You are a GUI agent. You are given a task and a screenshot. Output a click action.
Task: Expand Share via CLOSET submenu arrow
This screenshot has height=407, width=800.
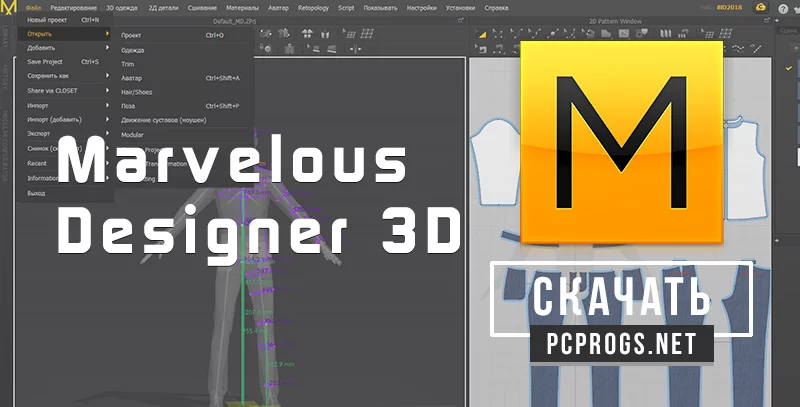107,90
